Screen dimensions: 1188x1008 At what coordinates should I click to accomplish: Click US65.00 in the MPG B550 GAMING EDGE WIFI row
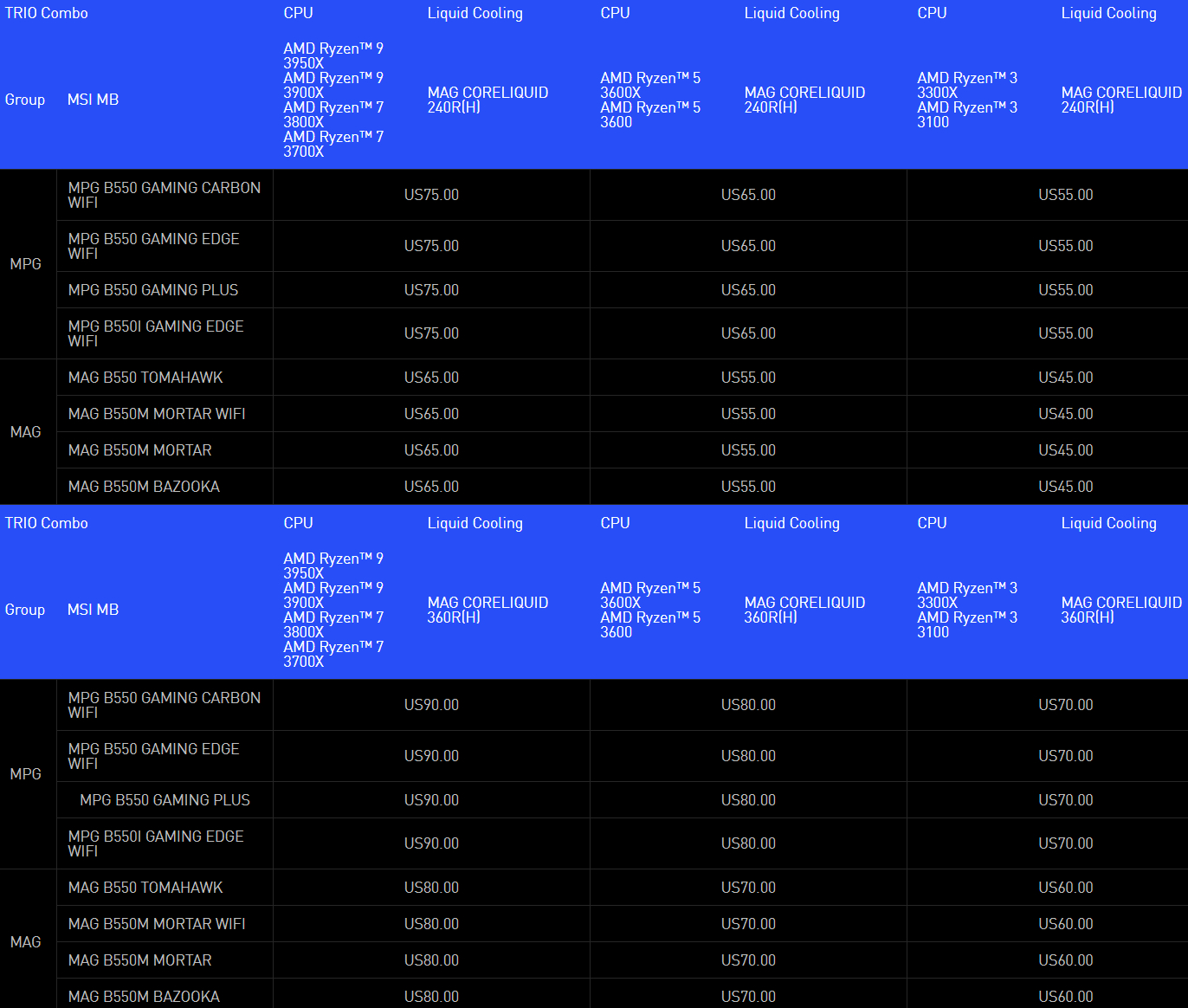(748, 246)
